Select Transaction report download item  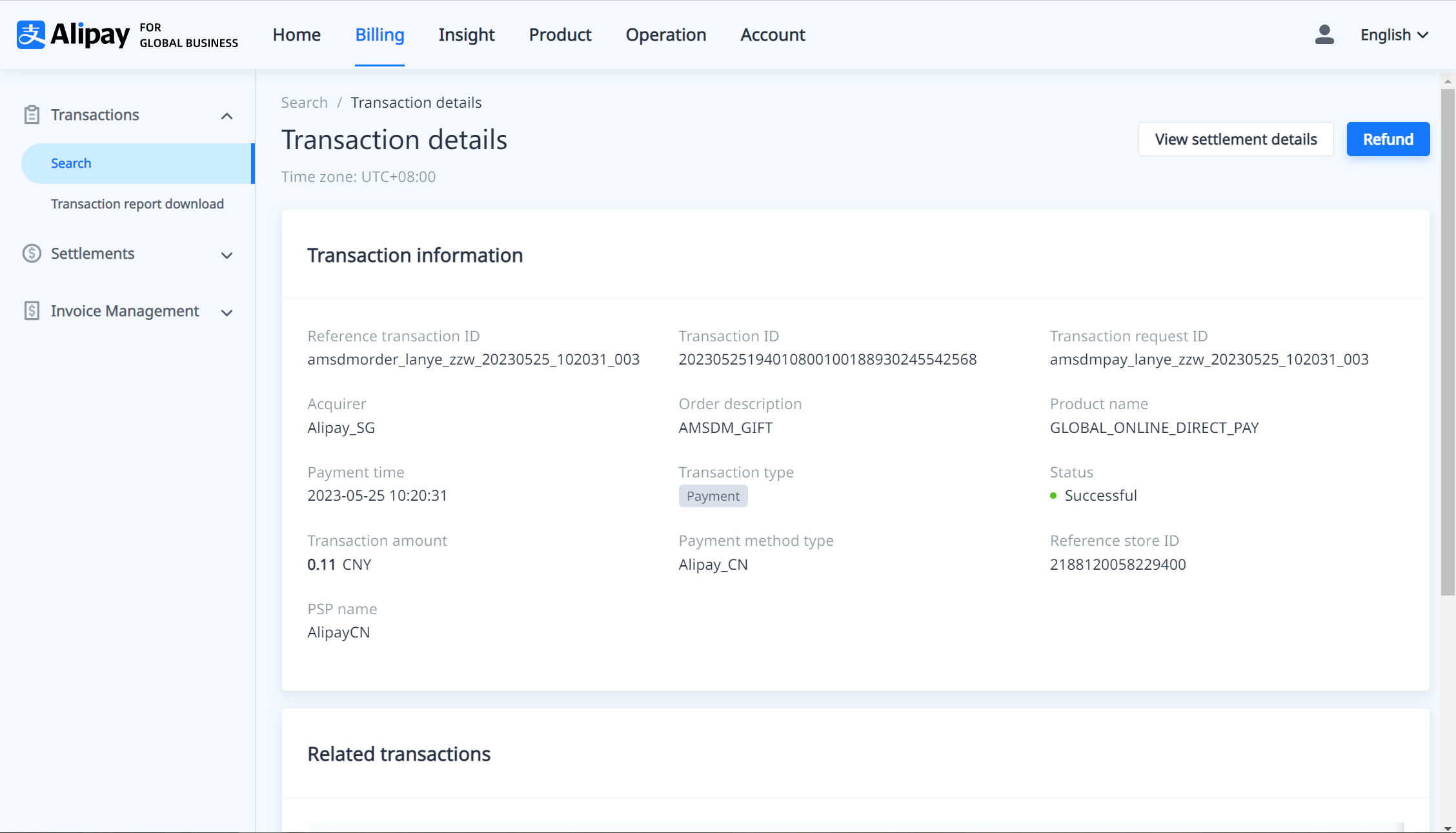137,204
